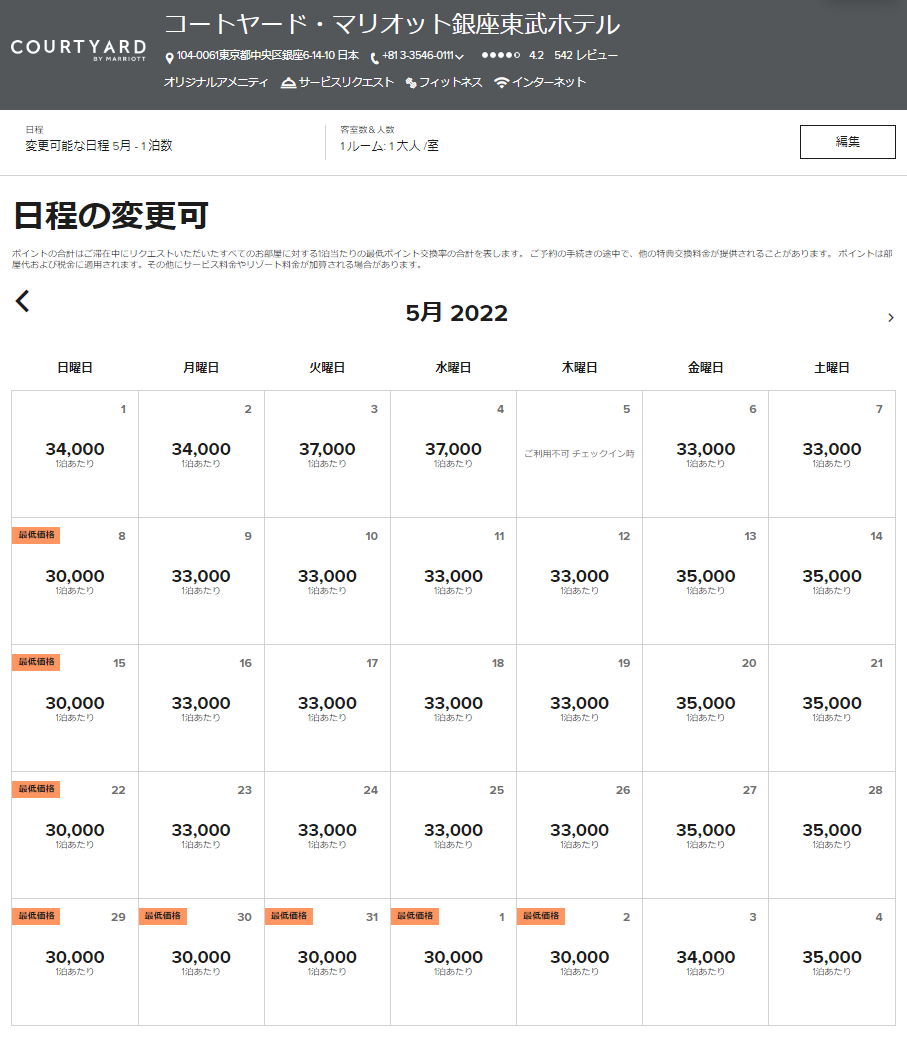The width and height of the screenshot is (907, 1037).
Task: Click the internet Wi-Fi icon
Action: pos(501,83)
